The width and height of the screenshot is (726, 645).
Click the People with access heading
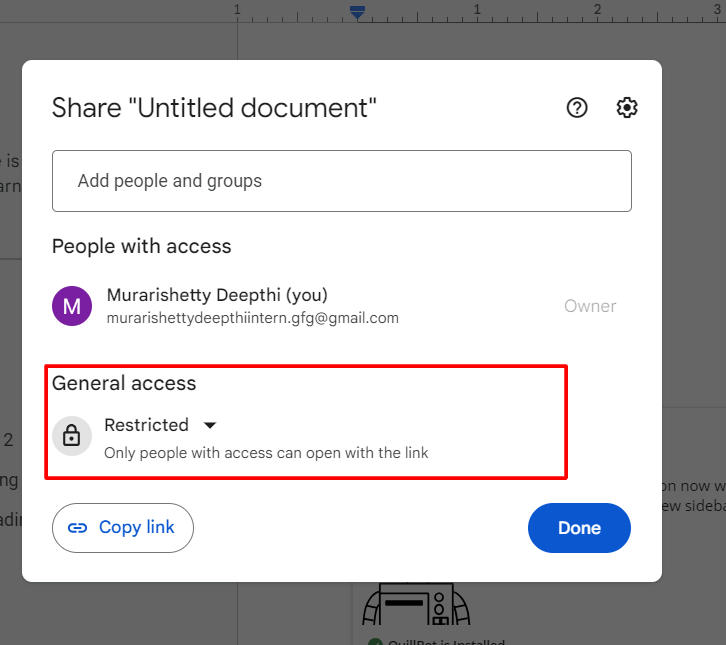(141, 246)
